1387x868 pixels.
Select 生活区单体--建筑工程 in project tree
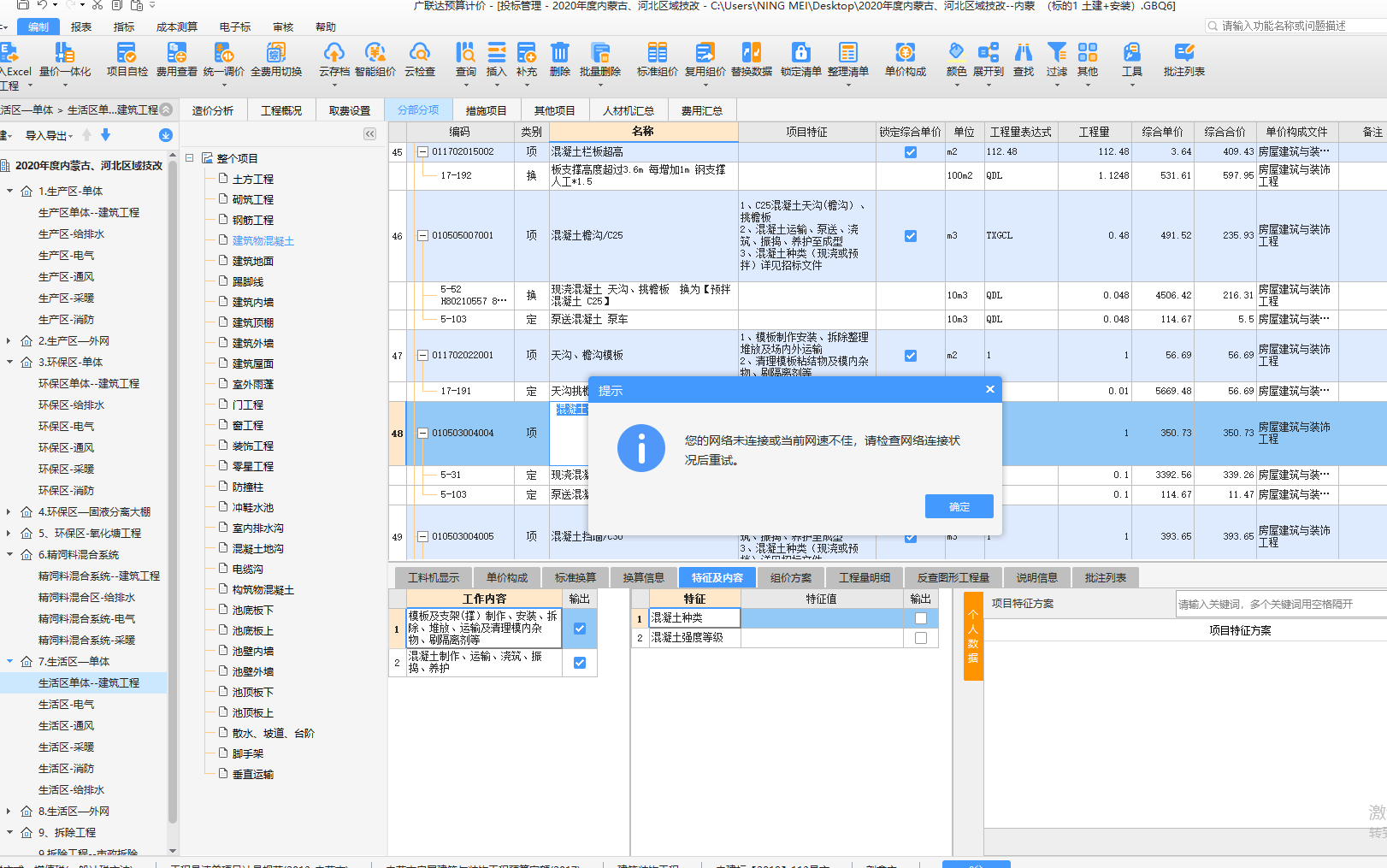tap(89, 683)
